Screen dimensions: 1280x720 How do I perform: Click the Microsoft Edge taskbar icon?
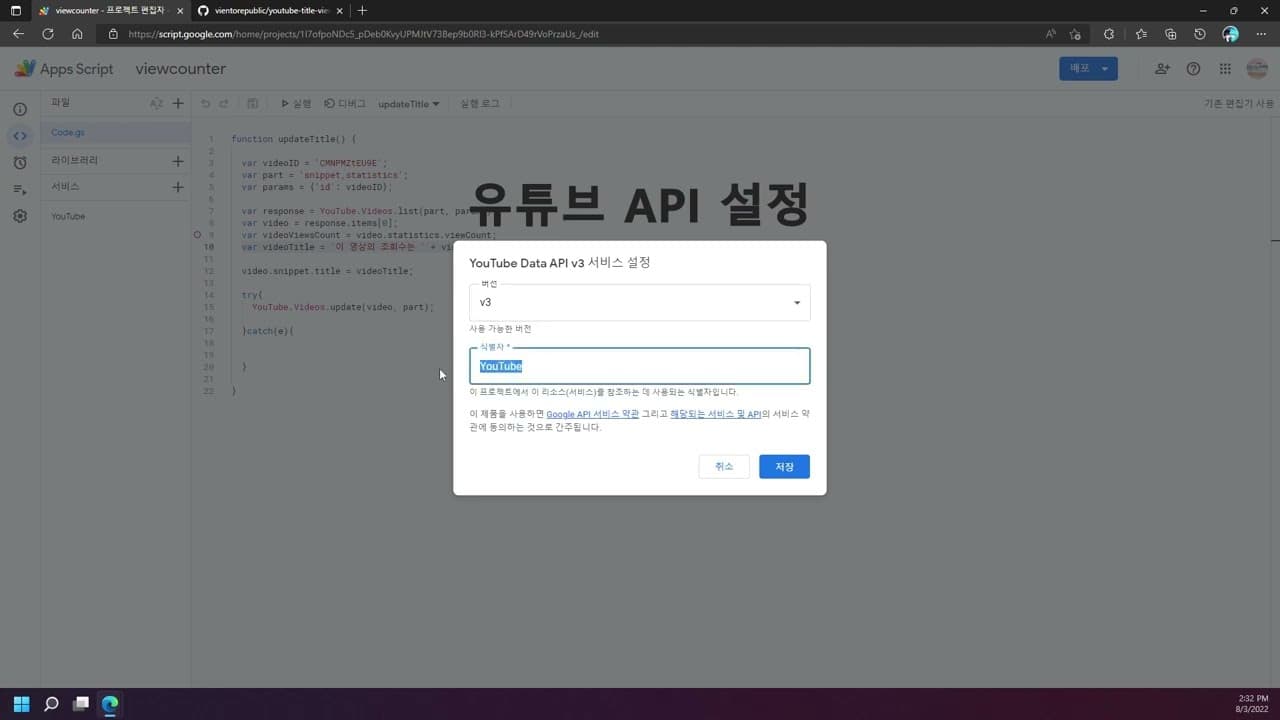[110, 704]
